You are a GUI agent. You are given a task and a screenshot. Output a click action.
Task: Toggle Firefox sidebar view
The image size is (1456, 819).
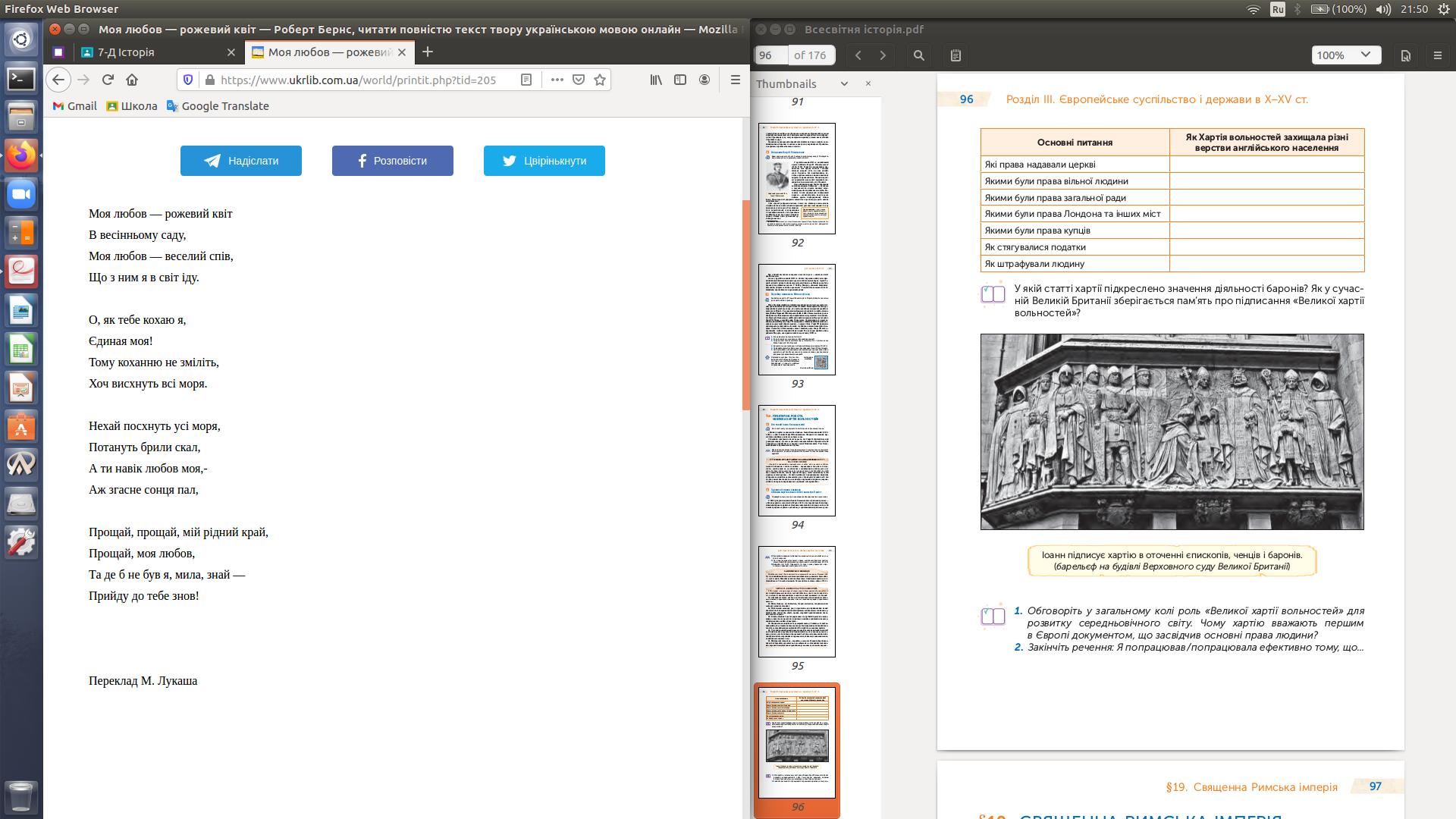pyautogui.click(x=680, y=80)
